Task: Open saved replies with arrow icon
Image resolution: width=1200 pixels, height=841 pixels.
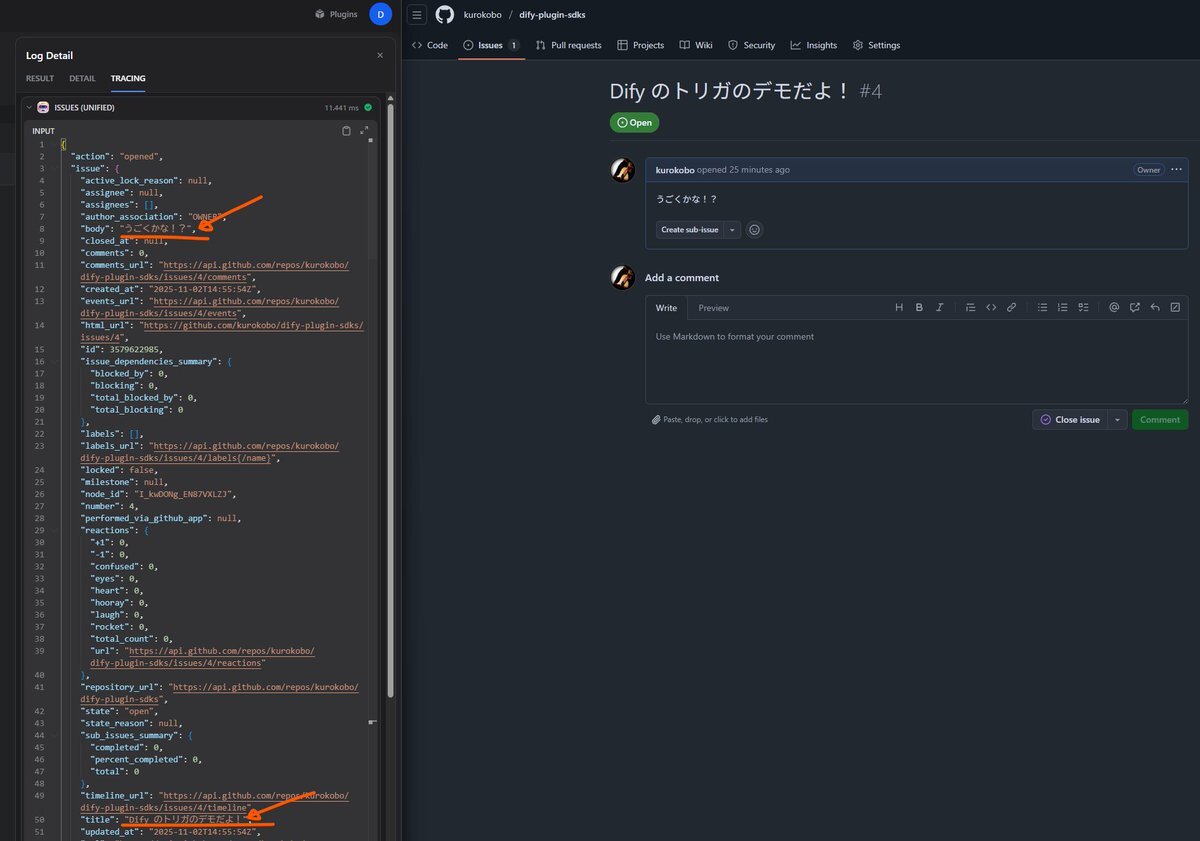Action: pos(1155,307)
